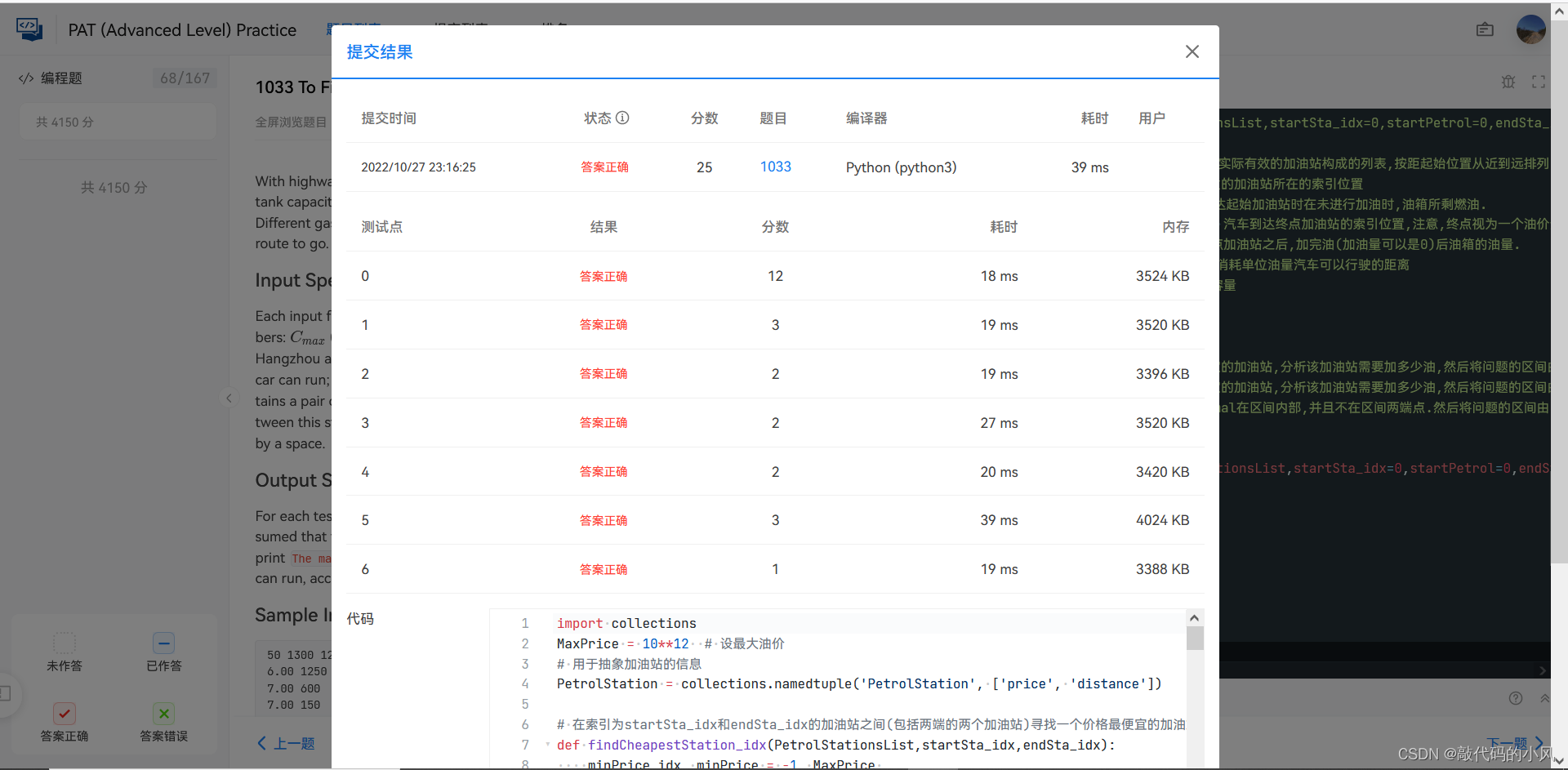Click the PTA logo icon in the header
Image resolution: width=1568 pixels, height=770 pixels.
click(x=29, y=29)
